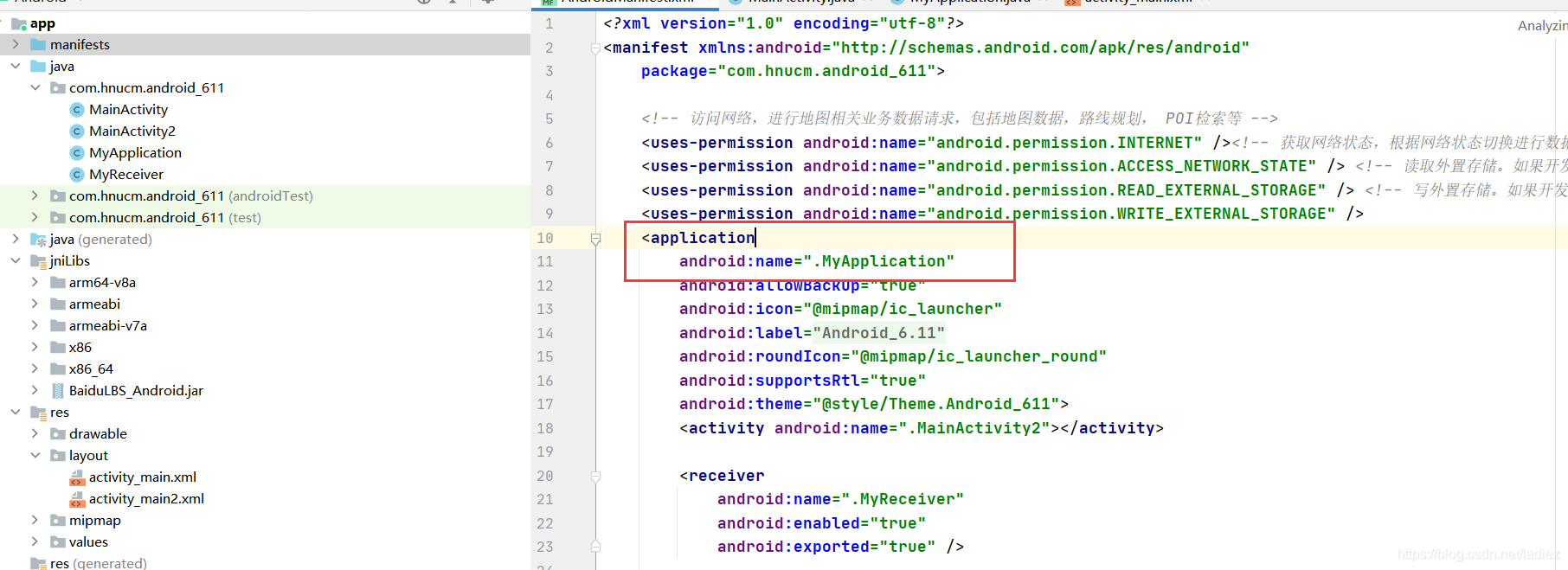
Task: Click the MainActivity2 class icon
Action: 77,131
